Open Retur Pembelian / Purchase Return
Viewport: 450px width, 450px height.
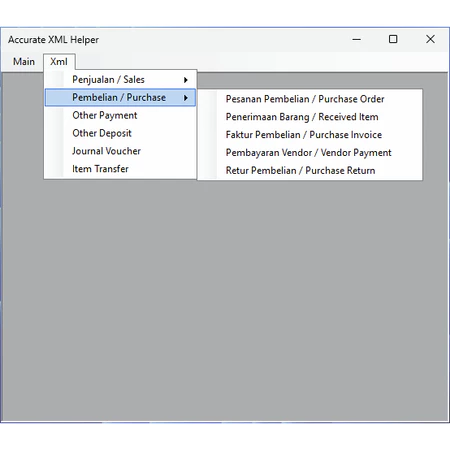pyautogui.click(x=310, y=171)
